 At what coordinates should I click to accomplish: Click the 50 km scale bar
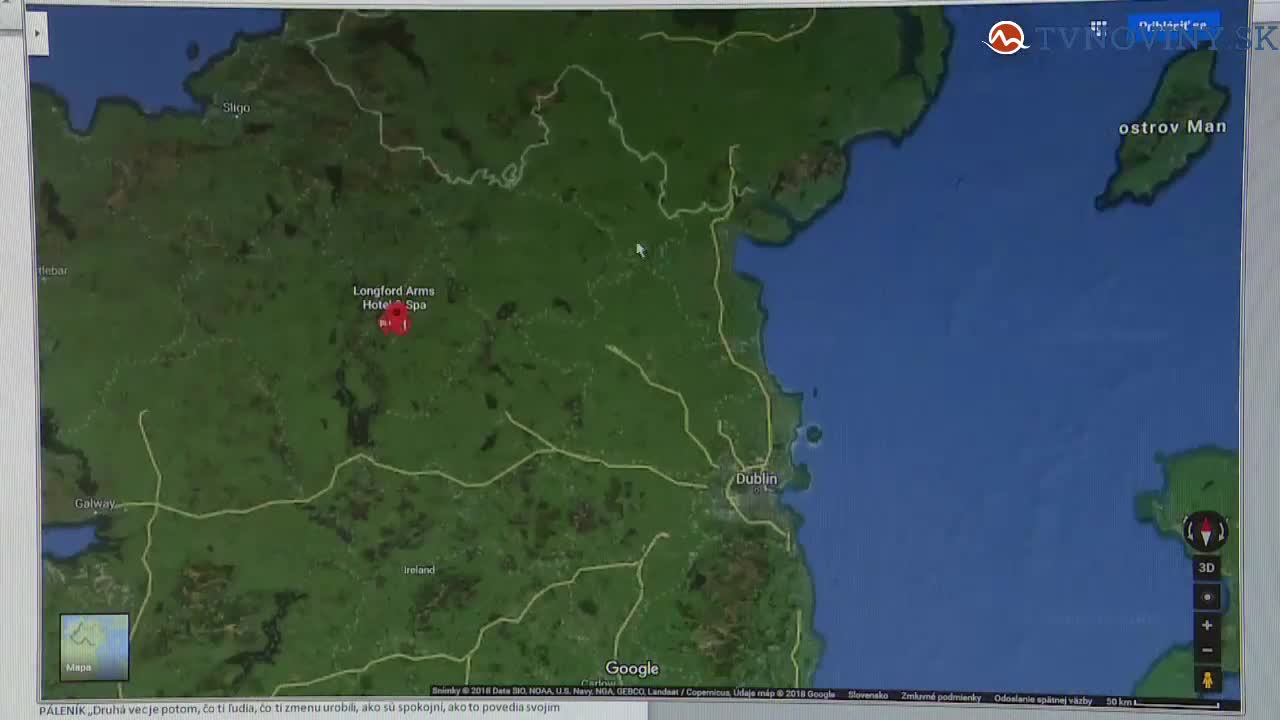point(1163,701)
